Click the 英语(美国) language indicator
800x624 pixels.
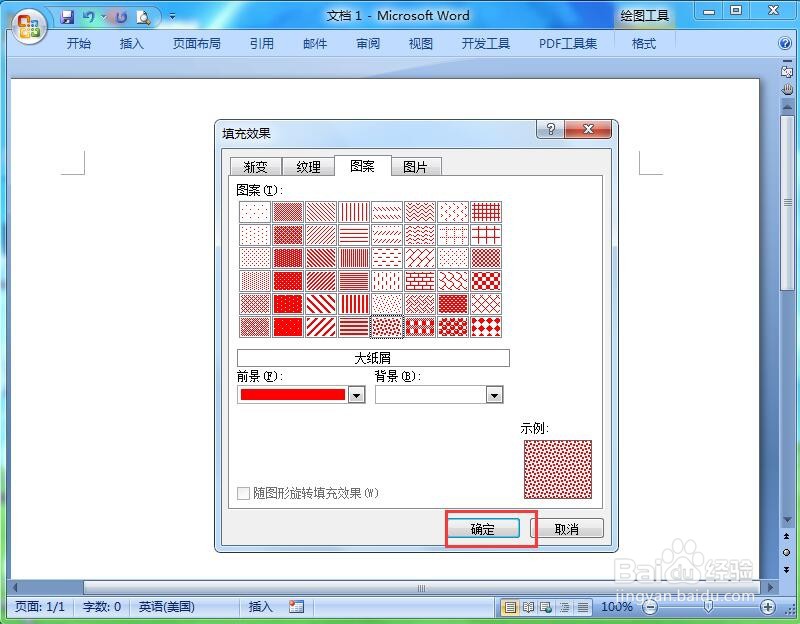pos(166,607)
